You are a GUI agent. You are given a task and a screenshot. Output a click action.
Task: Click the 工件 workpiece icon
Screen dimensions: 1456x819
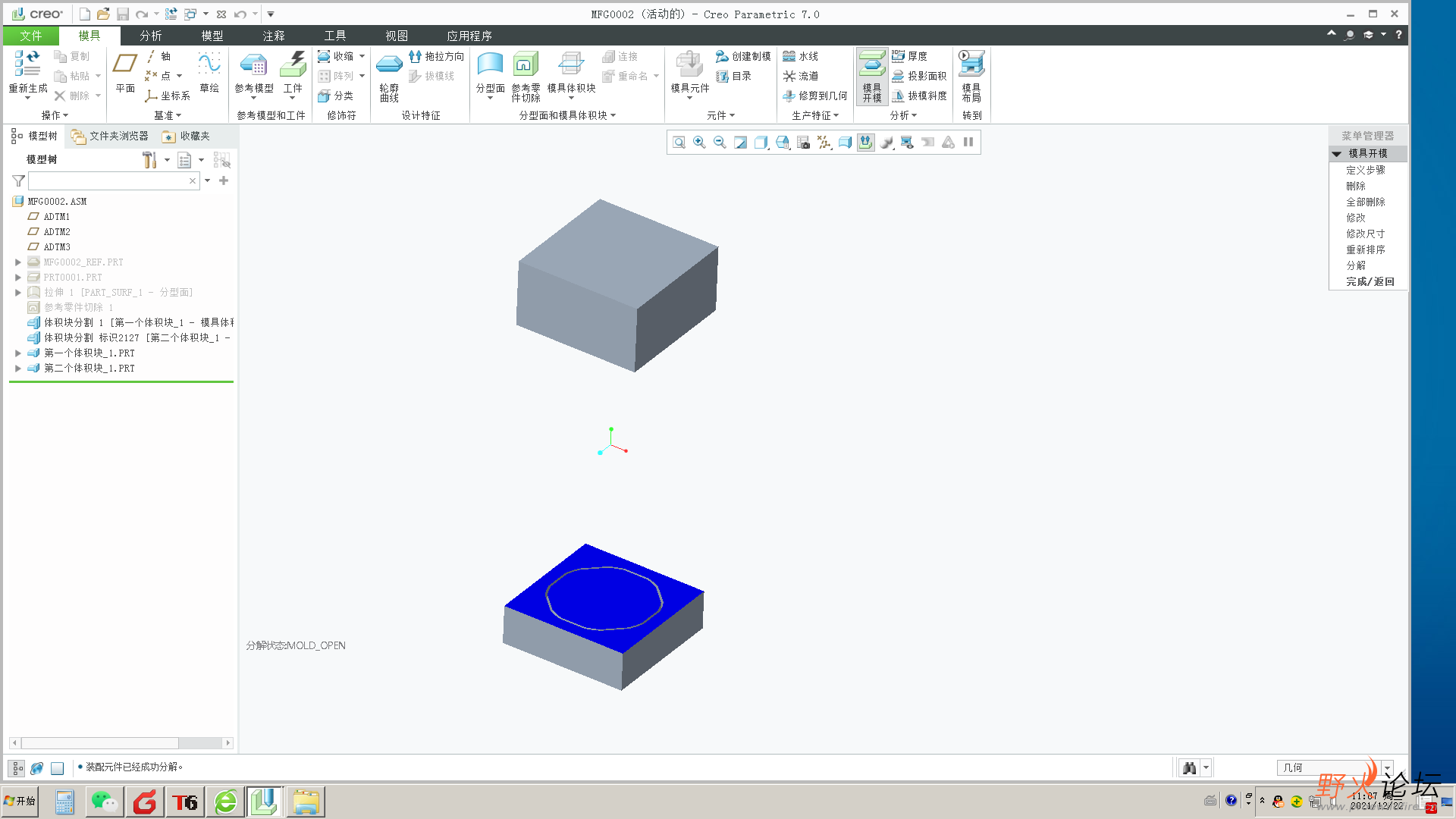point(293,74)
